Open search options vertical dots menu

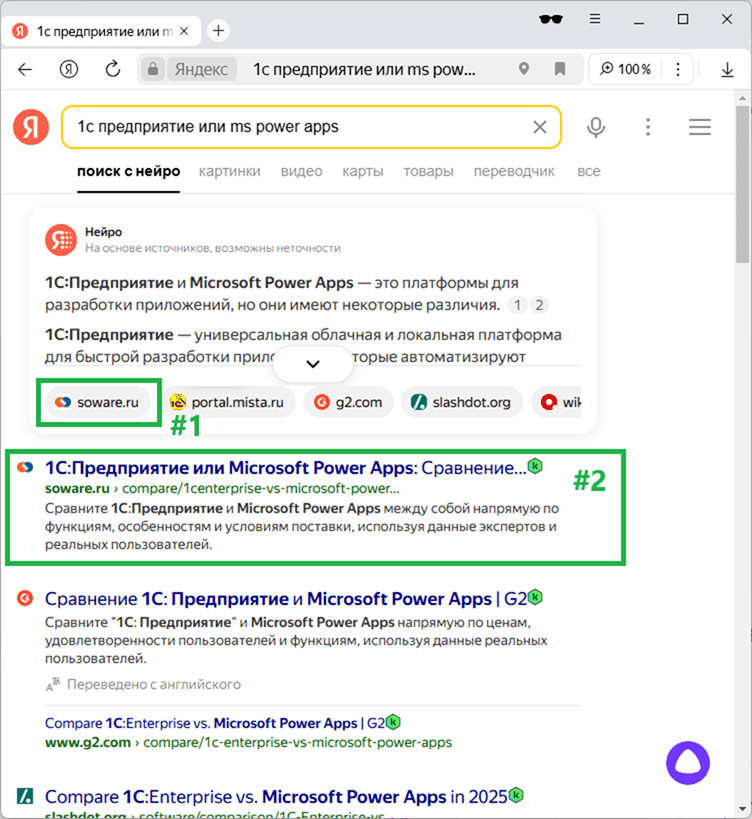point(648,127)
